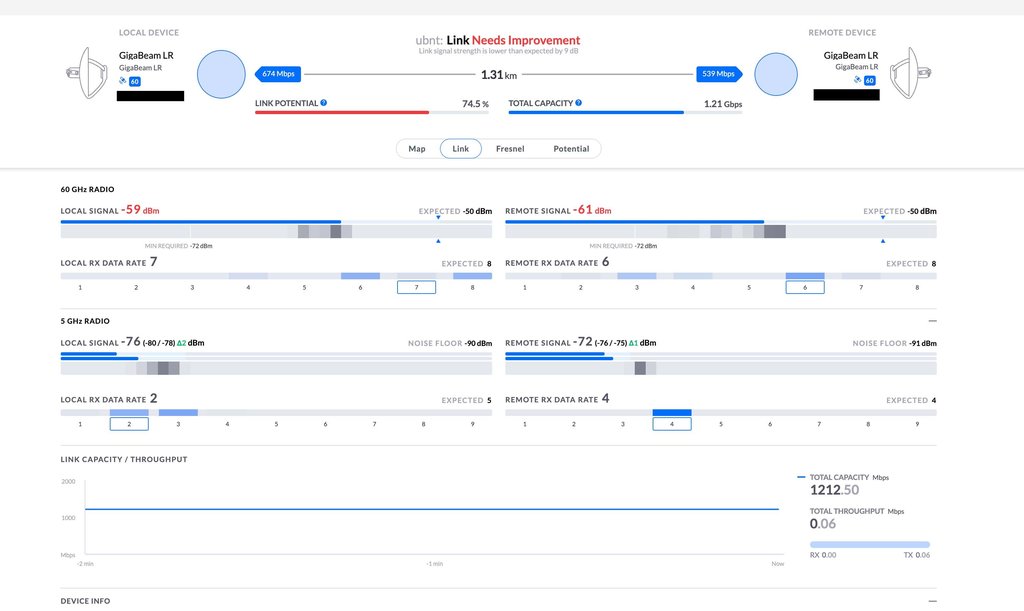Click the Link Potential help icon
Screen dimensions: 1024x611
[x=324, y=103]
